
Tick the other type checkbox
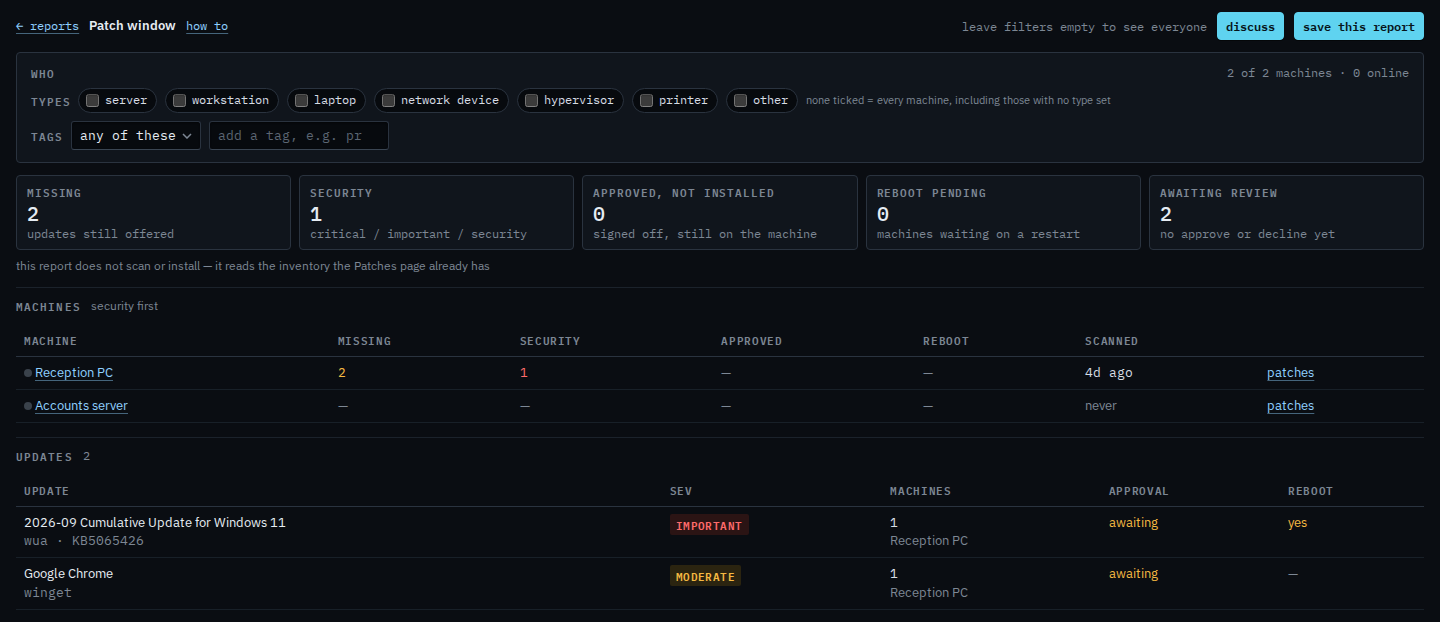pyautogui.click(x=740, y=100)
